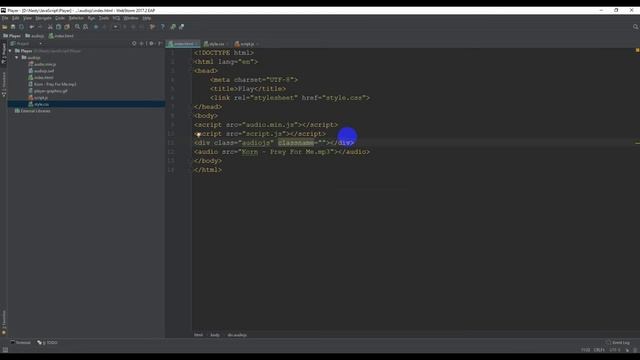Image resolution: width=640 pixels, height=360 pixels.
Task: Click the intention bulb beside script.js line
Action: click(x=198, y=134)
